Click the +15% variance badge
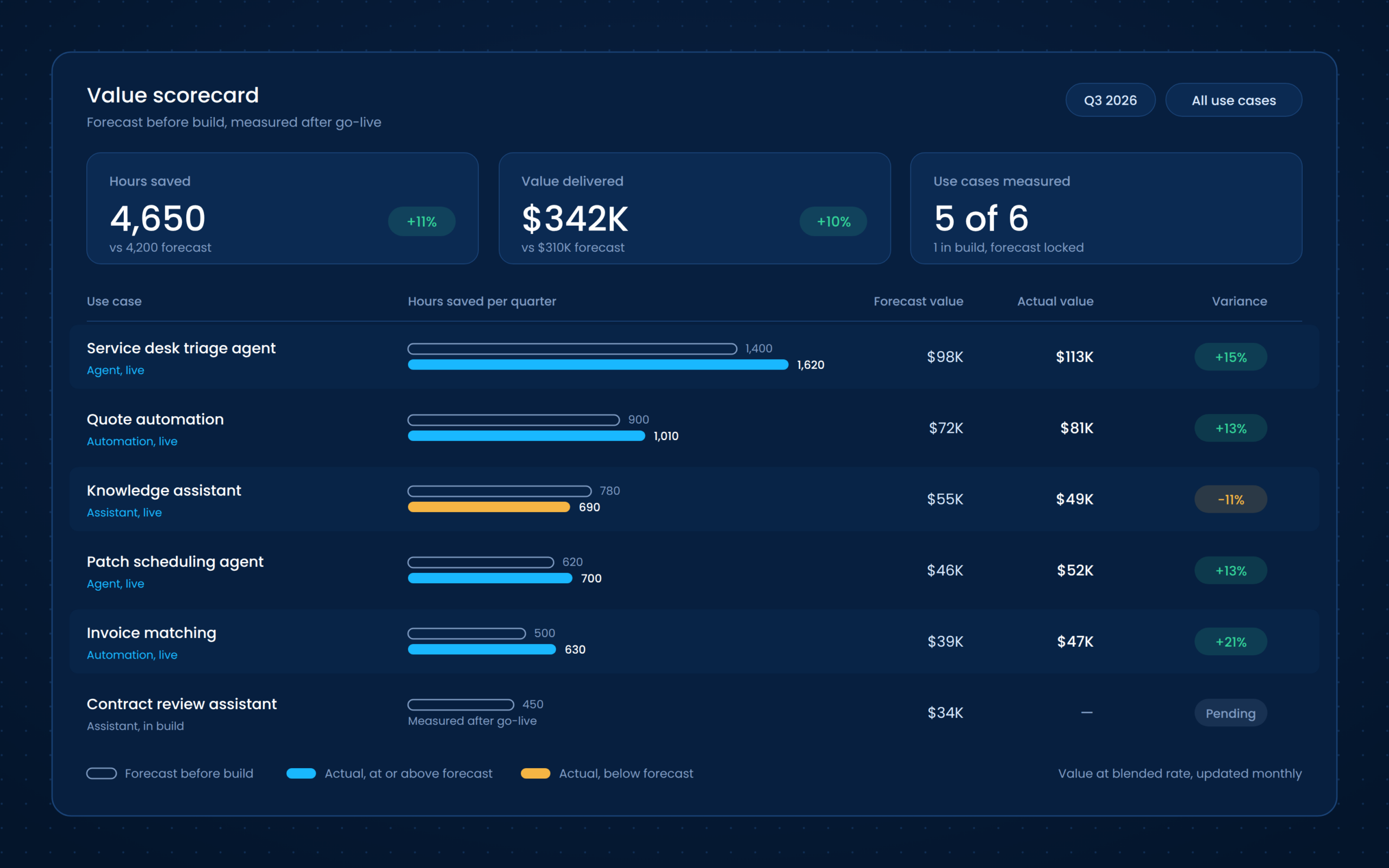This screenshot has width=1389, height=868. (x=1231, y=357)
